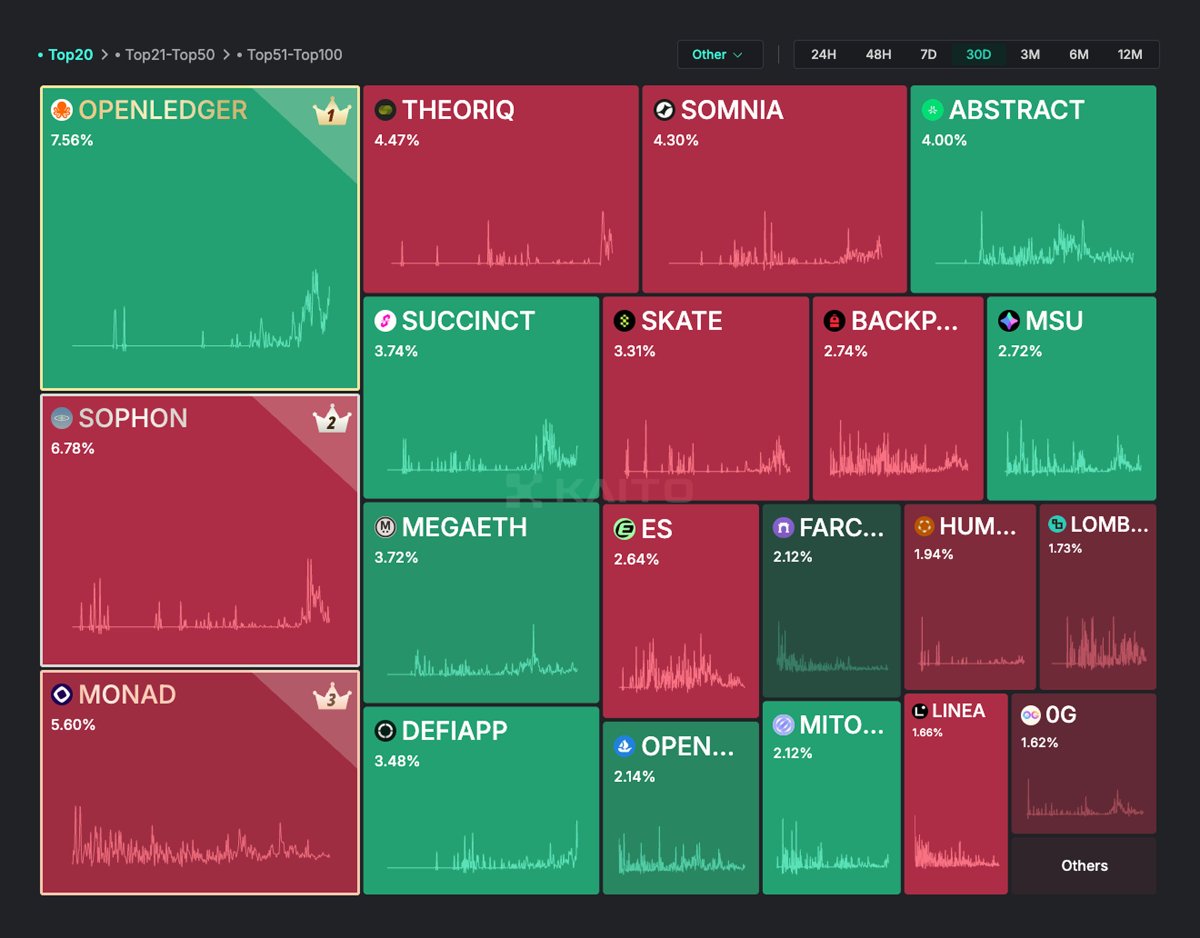Select the 7D time range
The width and height of the screenshot is (1200, 938).
click(928, 54)
